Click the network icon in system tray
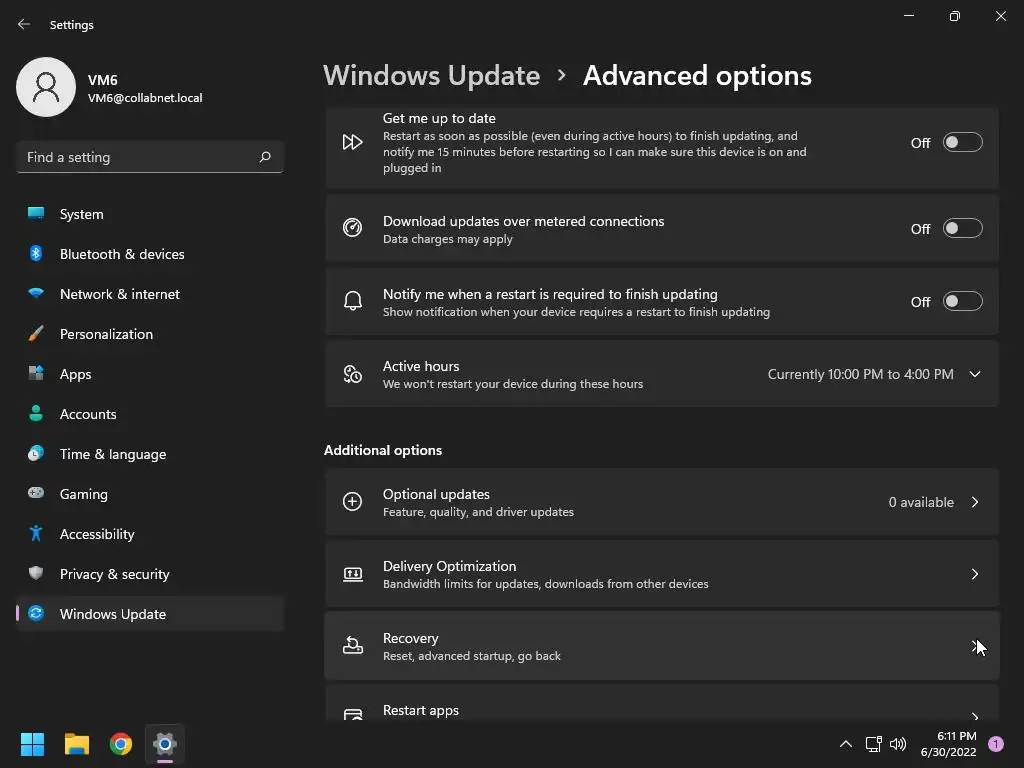This screenshot has width=1024, height=768. 873,744
